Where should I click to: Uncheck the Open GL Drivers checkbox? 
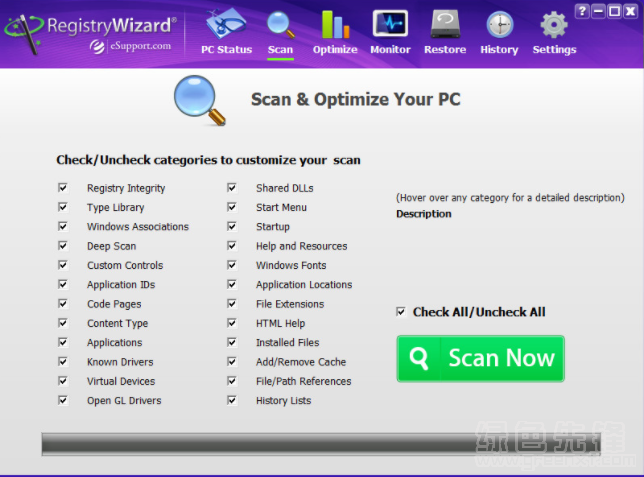tap(63, 400)
